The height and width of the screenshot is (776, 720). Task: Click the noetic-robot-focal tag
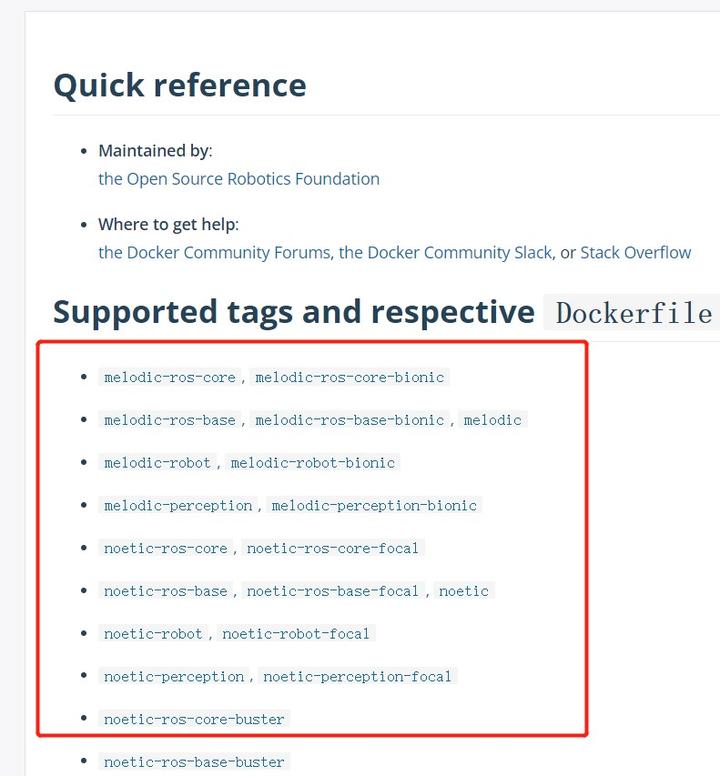[x=296, y=634]
